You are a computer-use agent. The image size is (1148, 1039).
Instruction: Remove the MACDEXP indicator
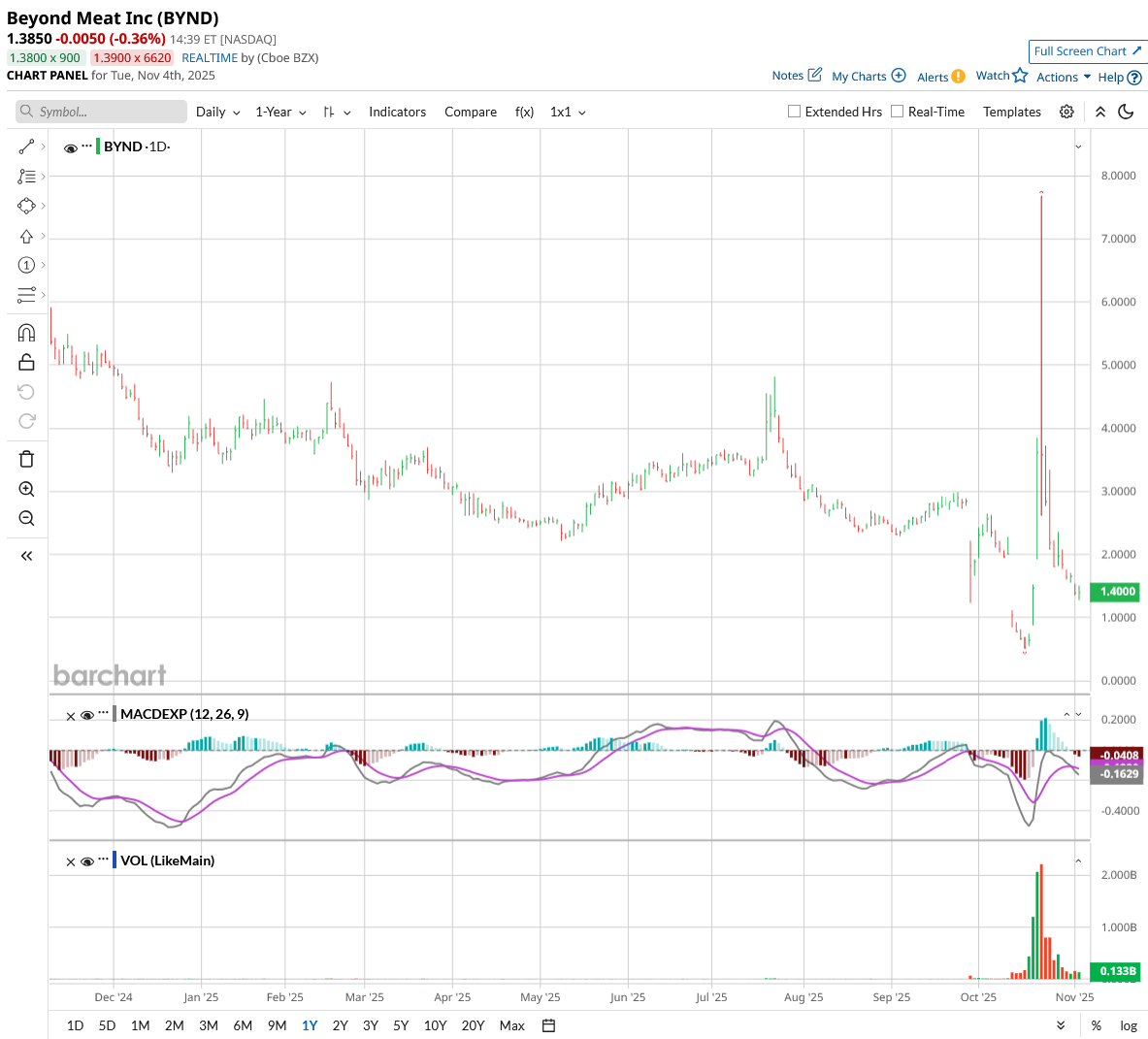[70, 716]
